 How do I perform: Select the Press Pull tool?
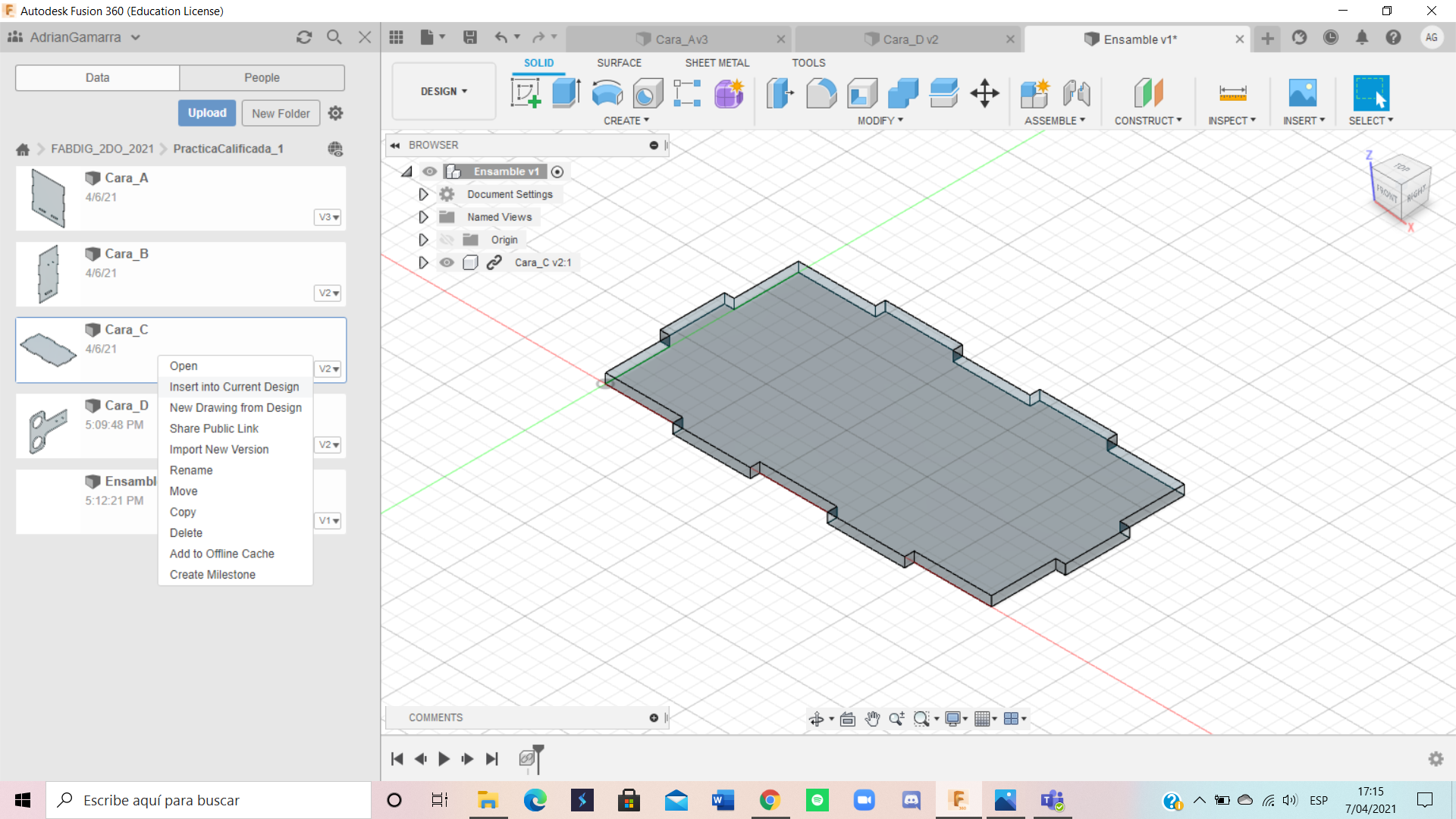[x=780, y=93]
